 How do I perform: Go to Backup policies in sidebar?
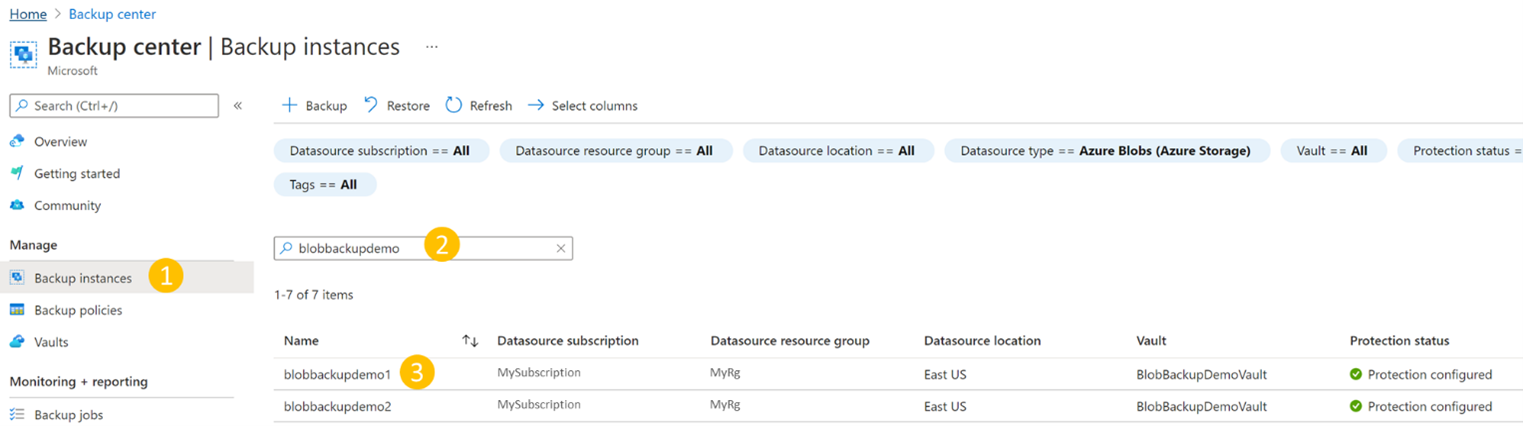[x=78, y=310]
